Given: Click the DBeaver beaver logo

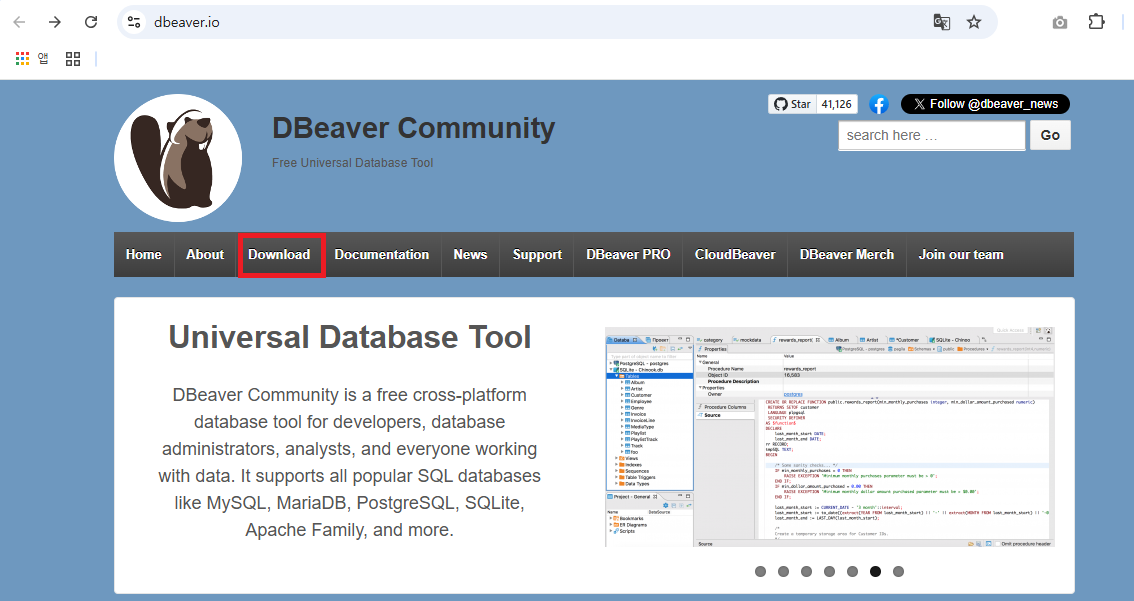Looking at the screenshot, I should point(178,158).
